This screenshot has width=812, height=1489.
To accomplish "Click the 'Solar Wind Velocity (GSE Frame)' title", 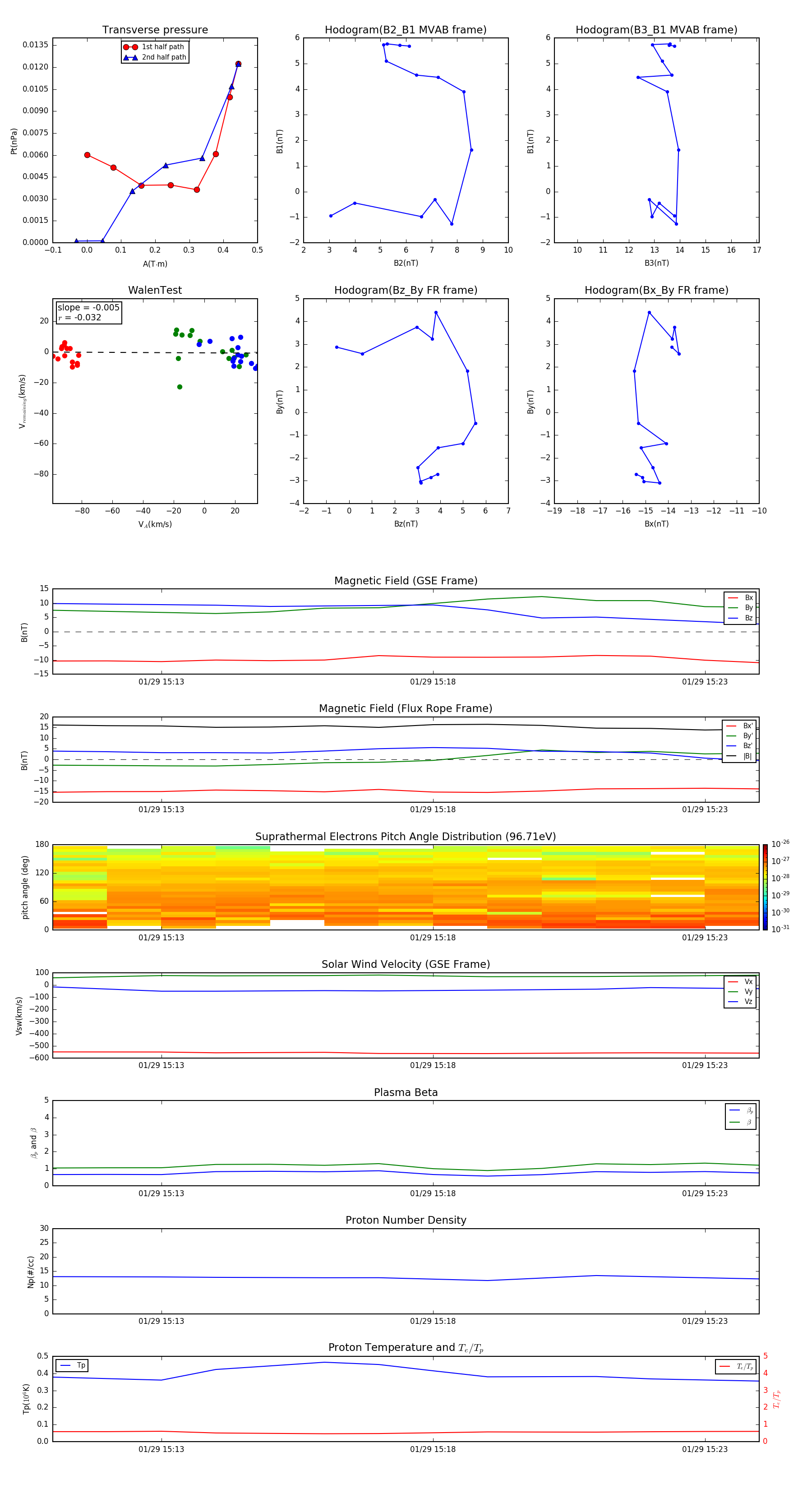I will (x=406, y=965).
